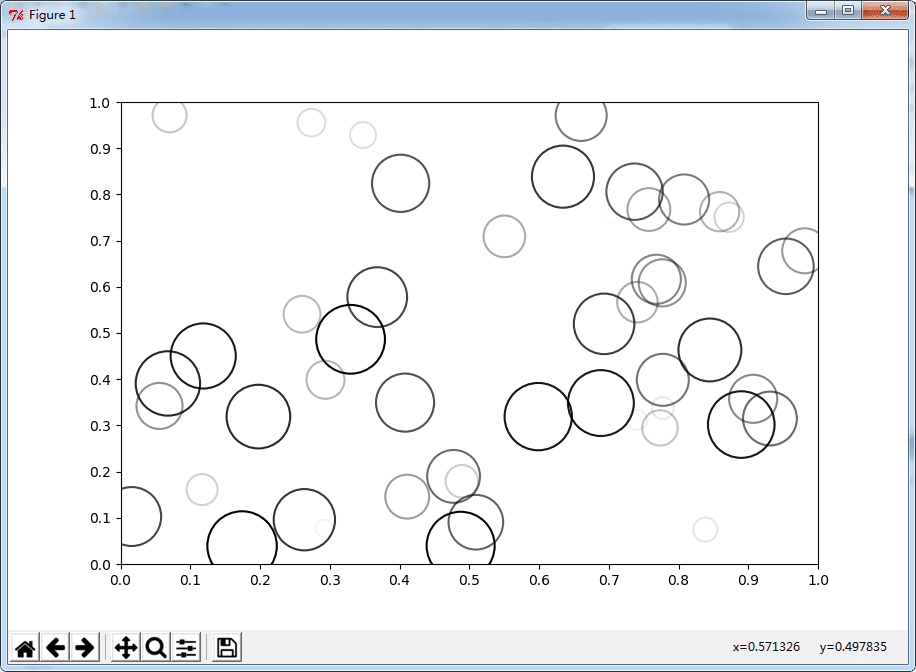Image resolution: width=916 pixels, height=672 pixels.
Task: Click the y-axis tick label 0.7
Action: 100,241
